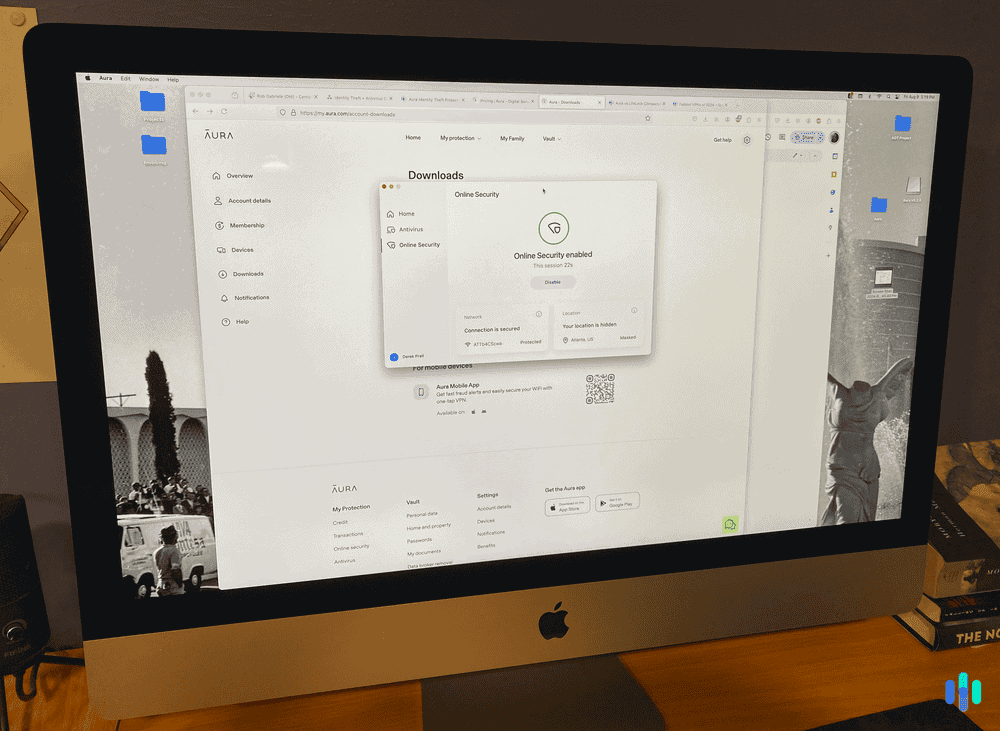Open the Window menu in the menu bar

coord(148,79)
